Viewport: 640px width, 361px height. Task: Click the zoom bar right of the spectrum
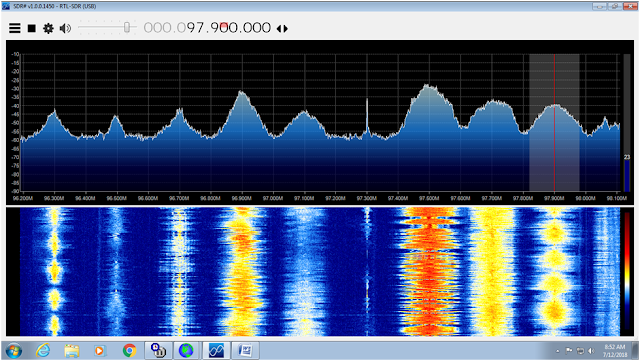[627, 123]
